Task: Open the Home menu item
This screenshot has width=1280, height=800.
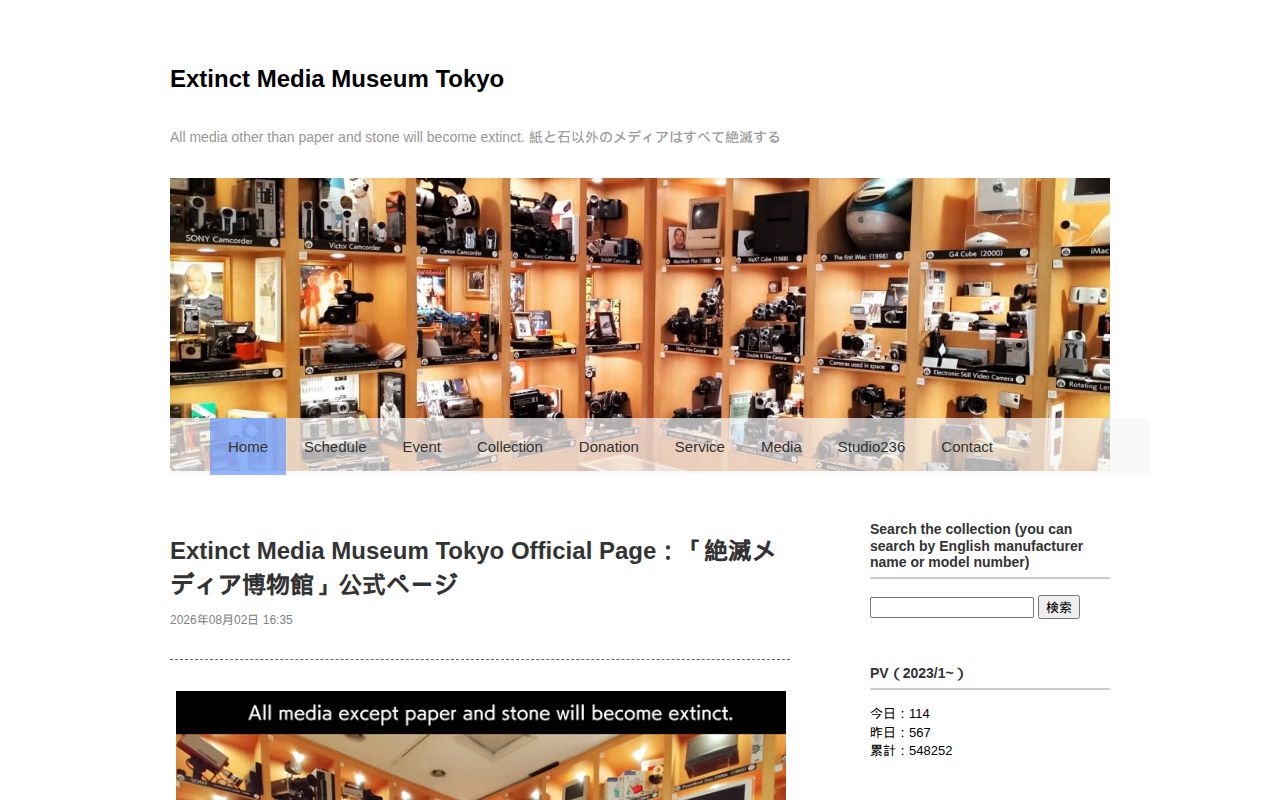Action: tap(248, 447)
